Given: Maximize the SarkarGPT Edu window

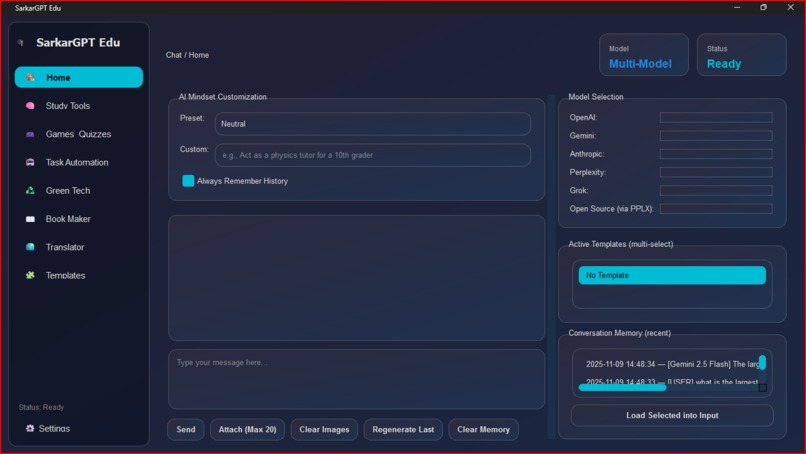Looking at the screenshot, I should (x=763, y=8).
